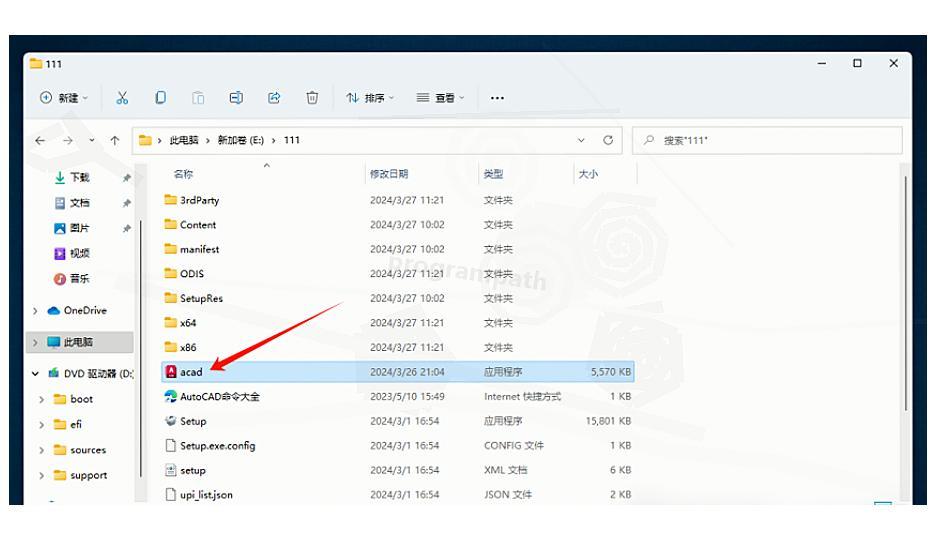Select sources folder in navigation tree
Screen dimensions: 937x541
click(x=88, y=450)
